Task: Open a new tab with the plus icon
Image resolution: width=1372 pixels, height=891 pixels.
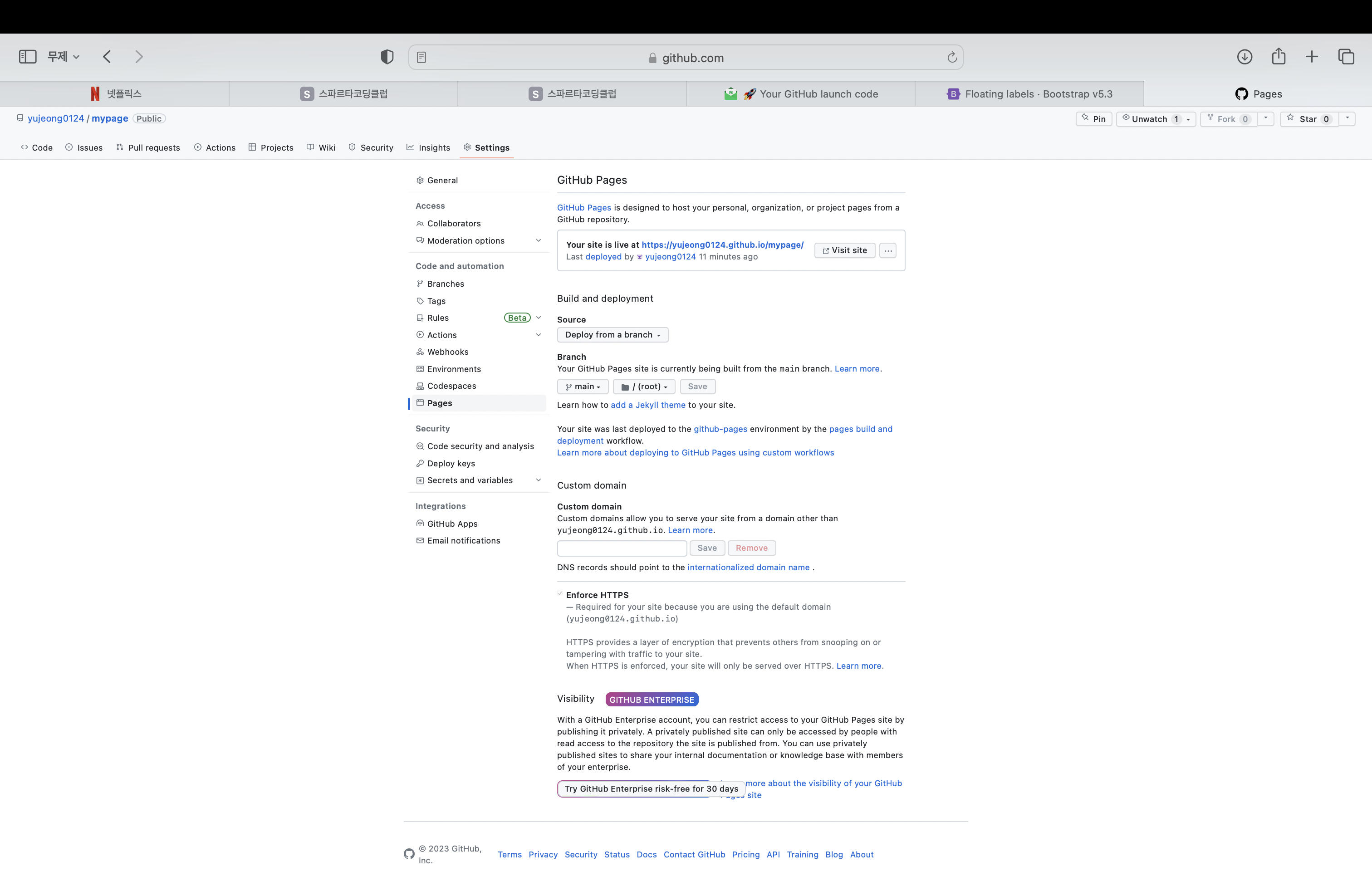Action: click(x=1312, y=56)
